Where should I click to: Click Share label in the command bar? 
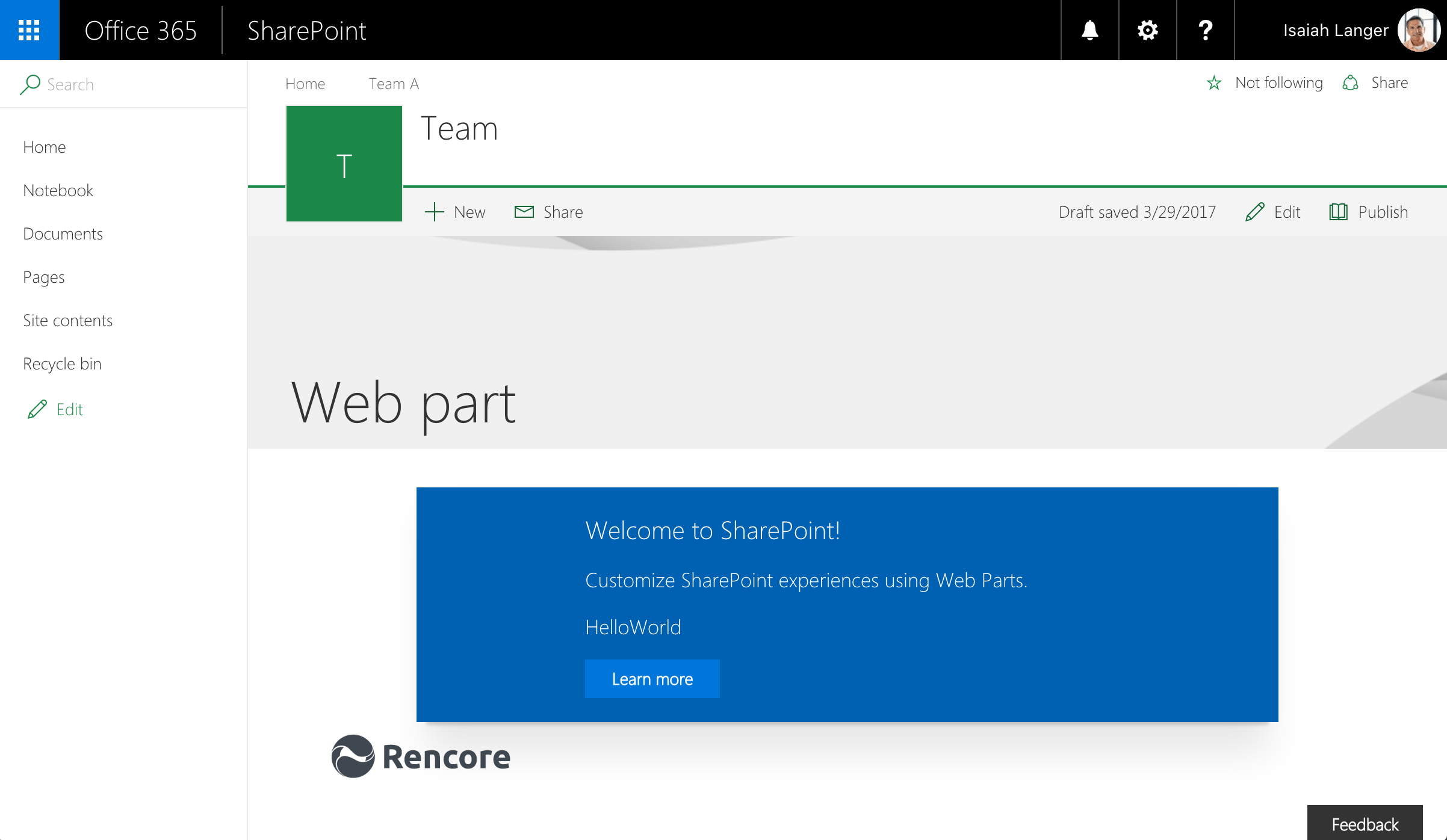coord(563,212)
